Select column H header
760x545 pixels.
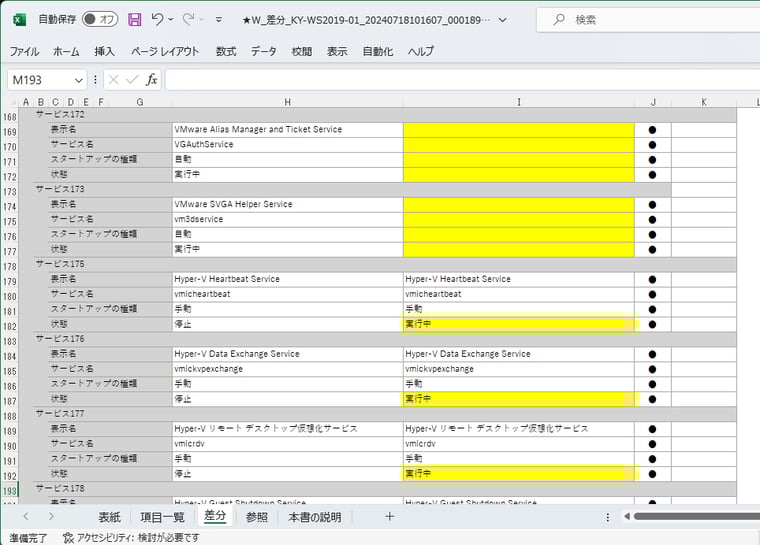(x=287, y=102)
